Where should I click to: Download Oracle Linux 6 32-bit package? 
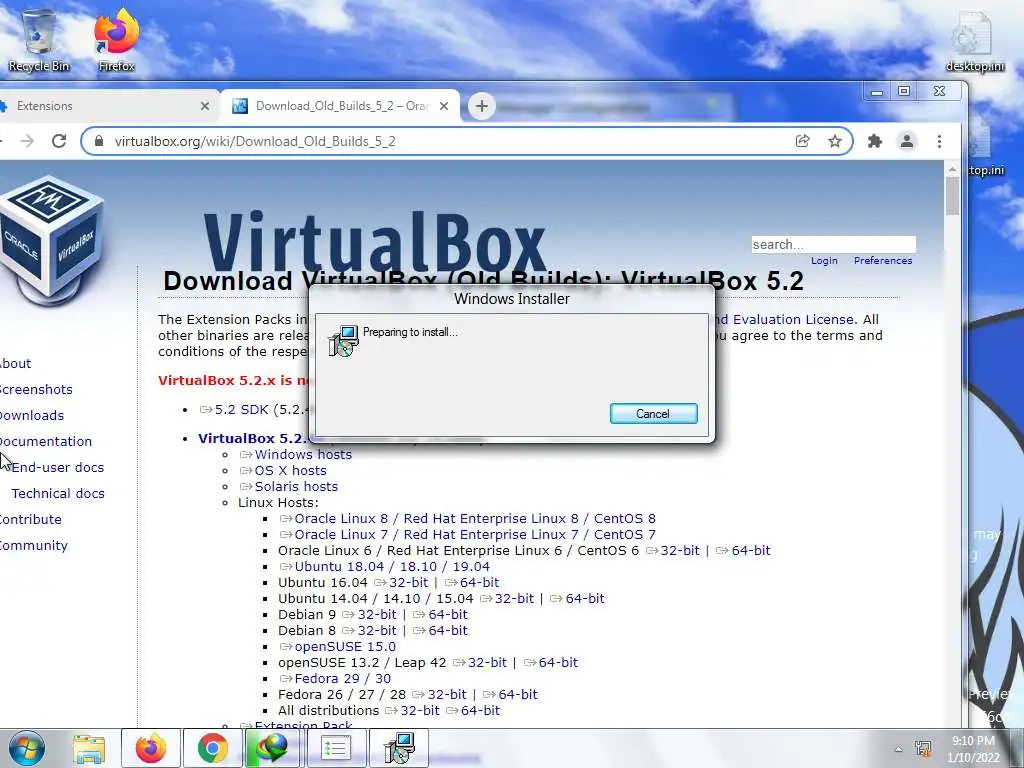point(673,551)
